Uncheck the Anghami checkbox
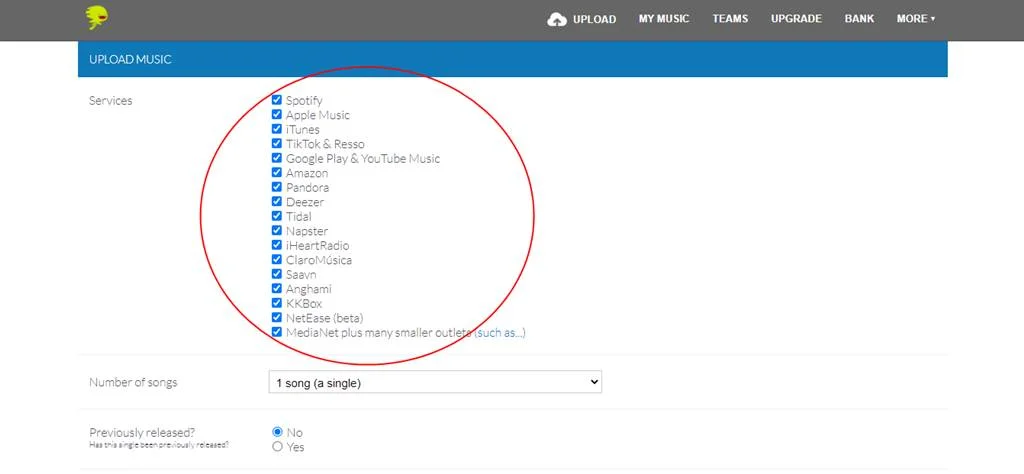This screenshot has width=1024, height=474. click(x=277, y=289)
